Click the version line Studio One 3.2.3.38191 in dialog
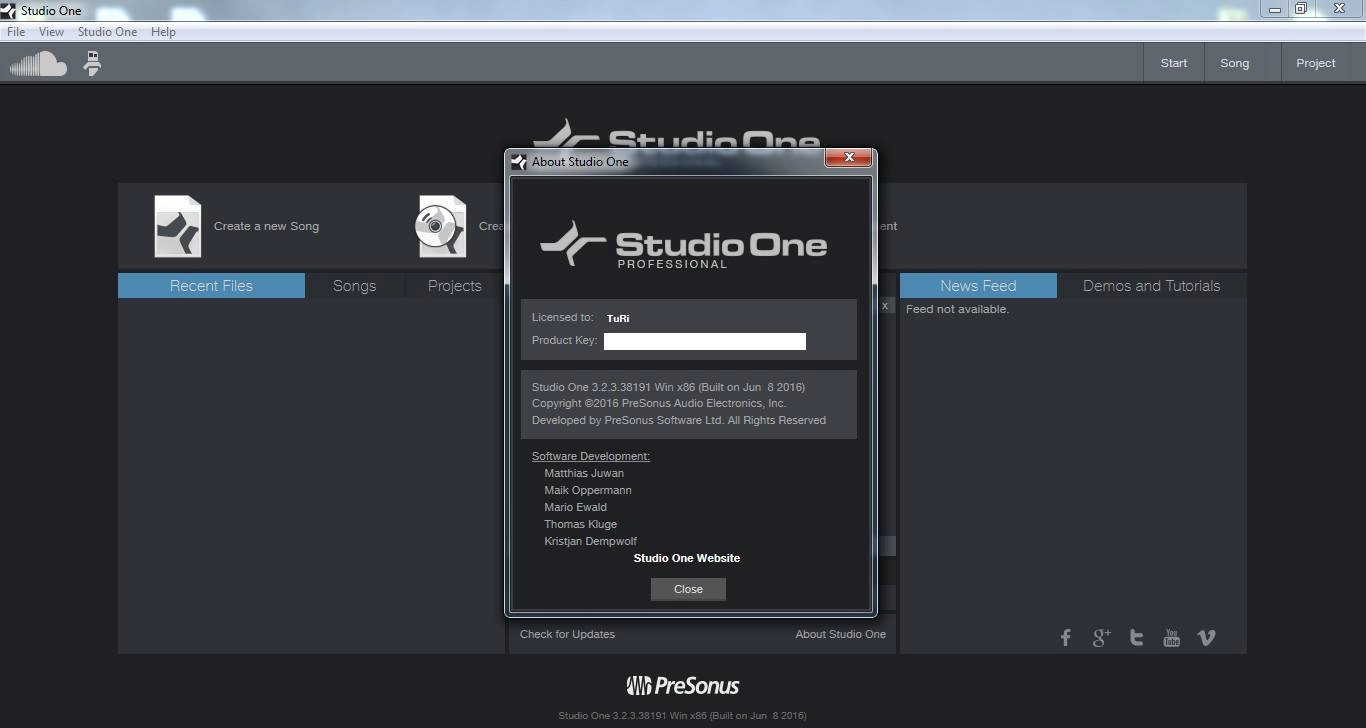Screen dimensions: 1366x728 (668, 387)
